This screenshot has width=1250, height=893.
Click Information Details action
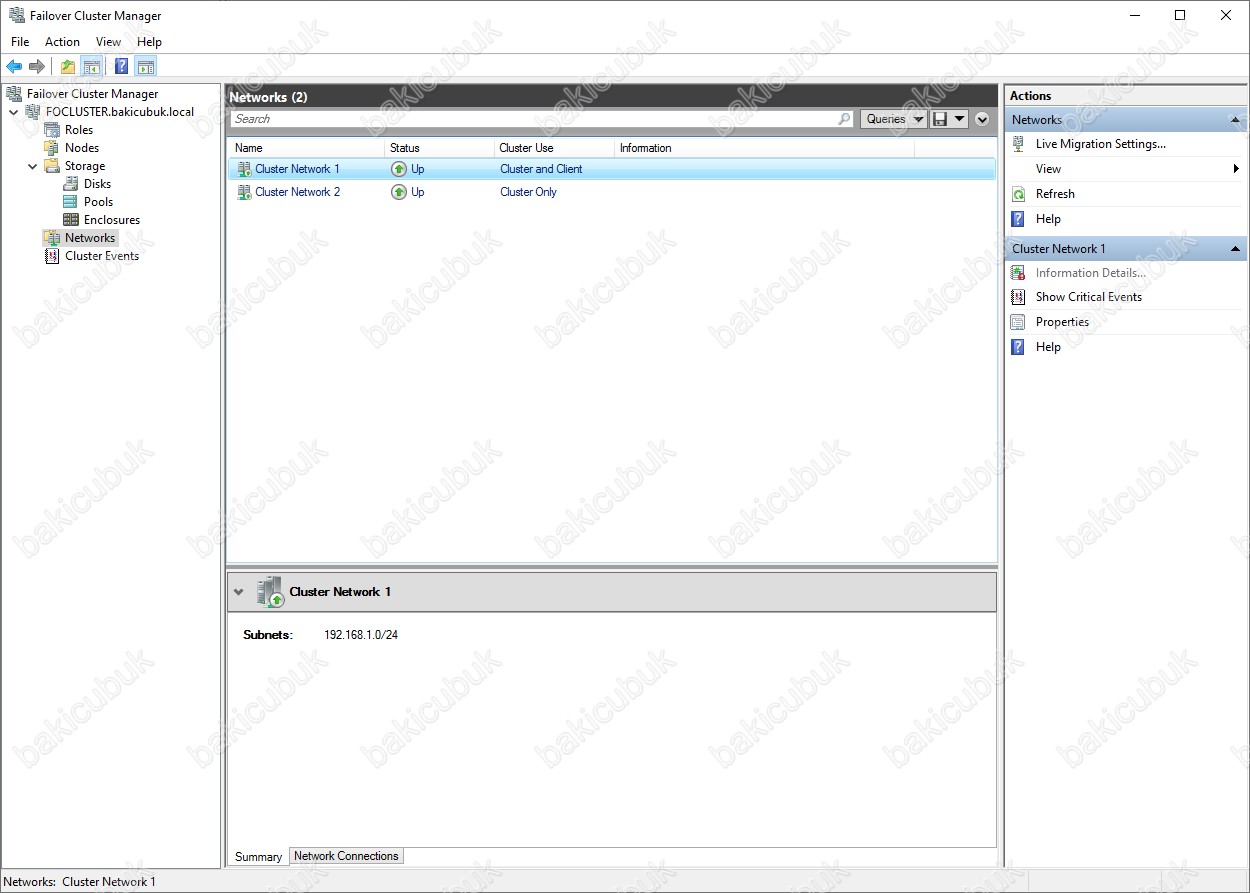coord(1090,273)
